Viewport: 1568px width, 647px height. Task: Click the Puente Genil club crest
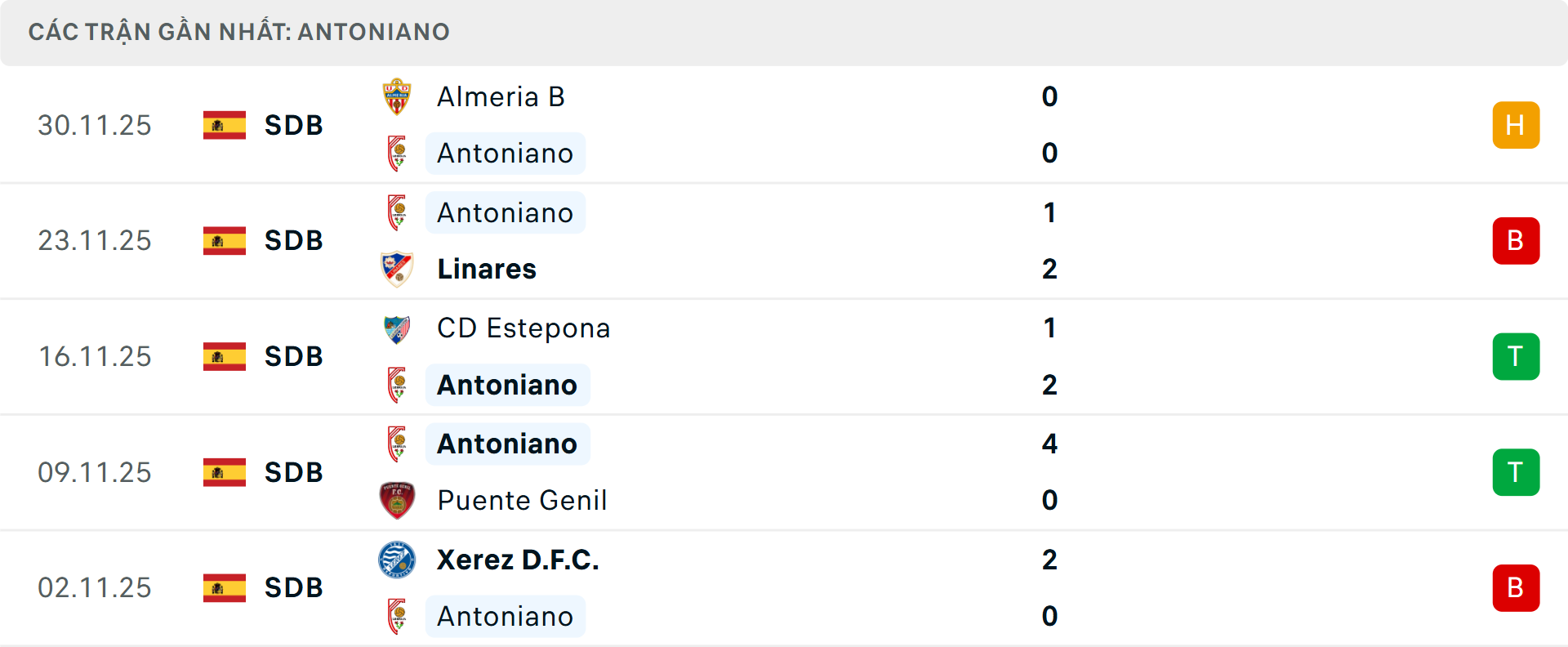pos(397,500)
